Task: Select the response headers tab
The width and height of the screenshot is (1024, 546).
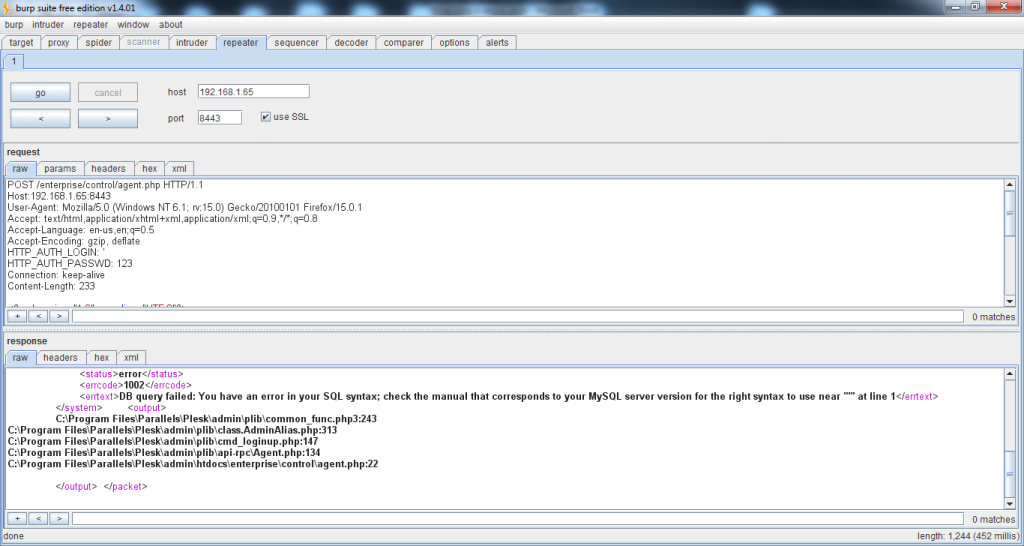Action: click(x=60, y=357)
